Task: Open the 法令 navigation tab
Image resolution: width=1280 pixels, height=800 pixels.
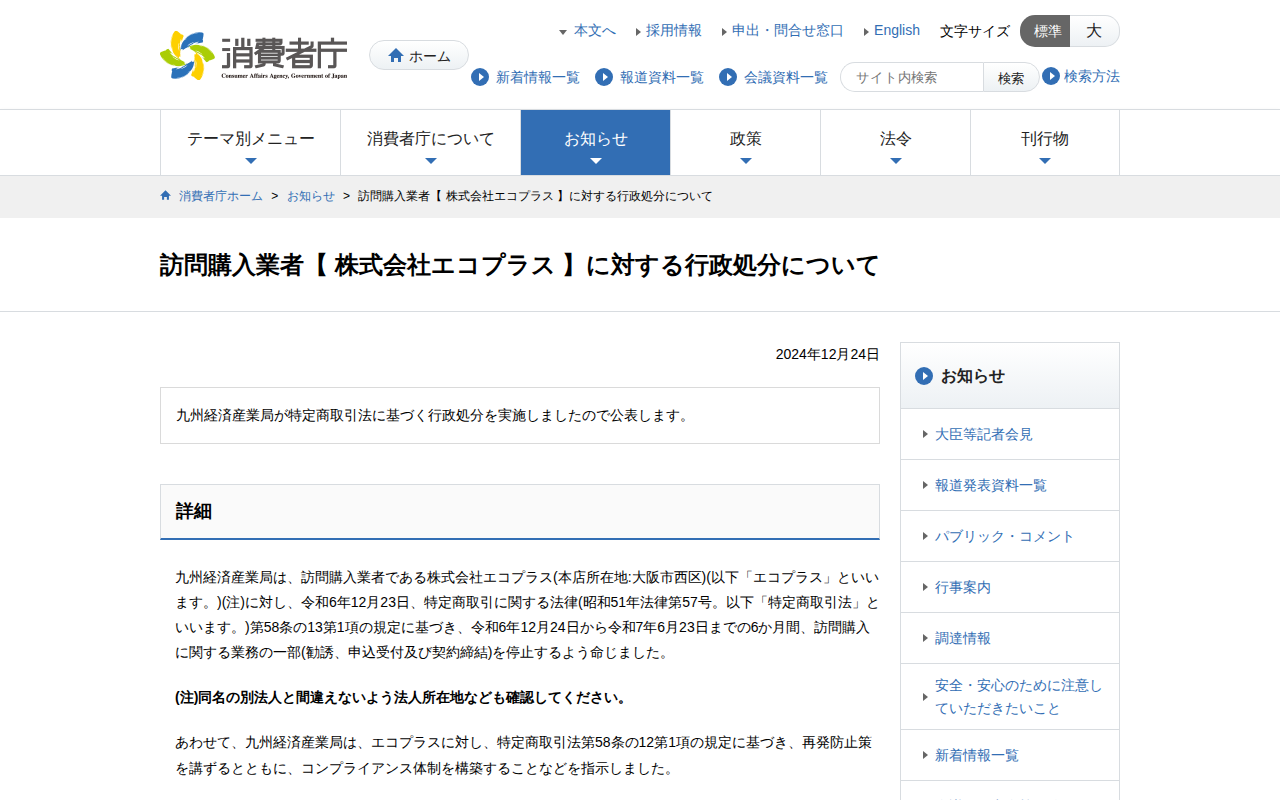Action: pos(896,142)
